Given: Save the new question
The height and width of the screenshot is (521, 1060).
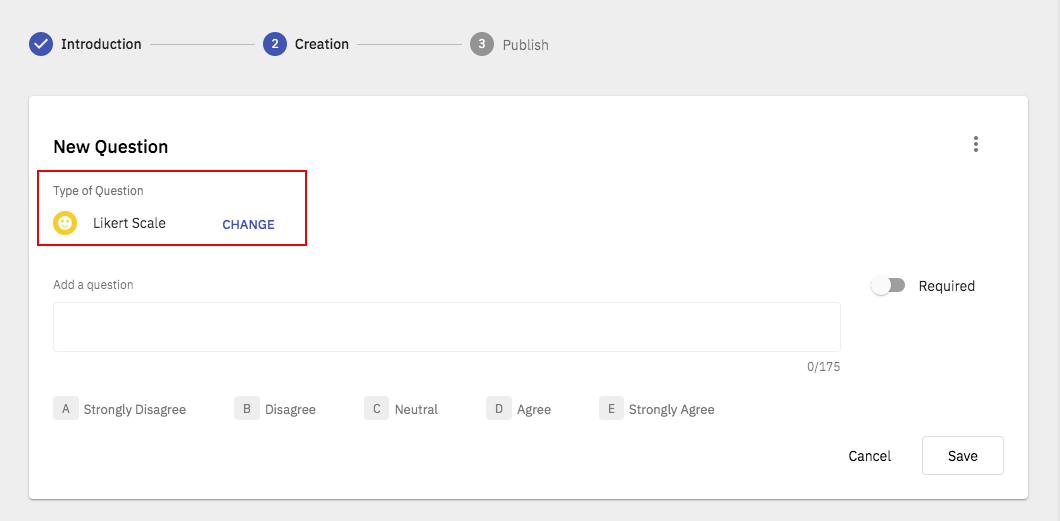Looking at the screenshot, I should pyautogui.click(x=963, y=455).
